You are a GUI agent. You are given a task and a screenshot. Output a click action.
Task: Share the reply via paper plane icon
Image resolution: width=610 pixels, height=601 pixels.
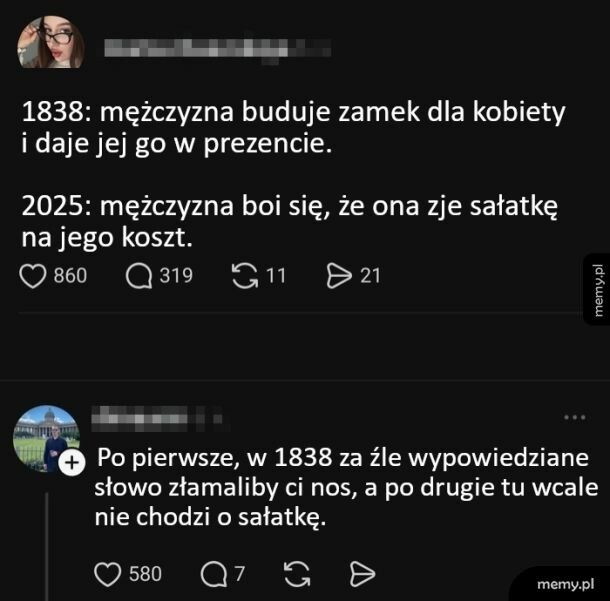tap(362, 574)
